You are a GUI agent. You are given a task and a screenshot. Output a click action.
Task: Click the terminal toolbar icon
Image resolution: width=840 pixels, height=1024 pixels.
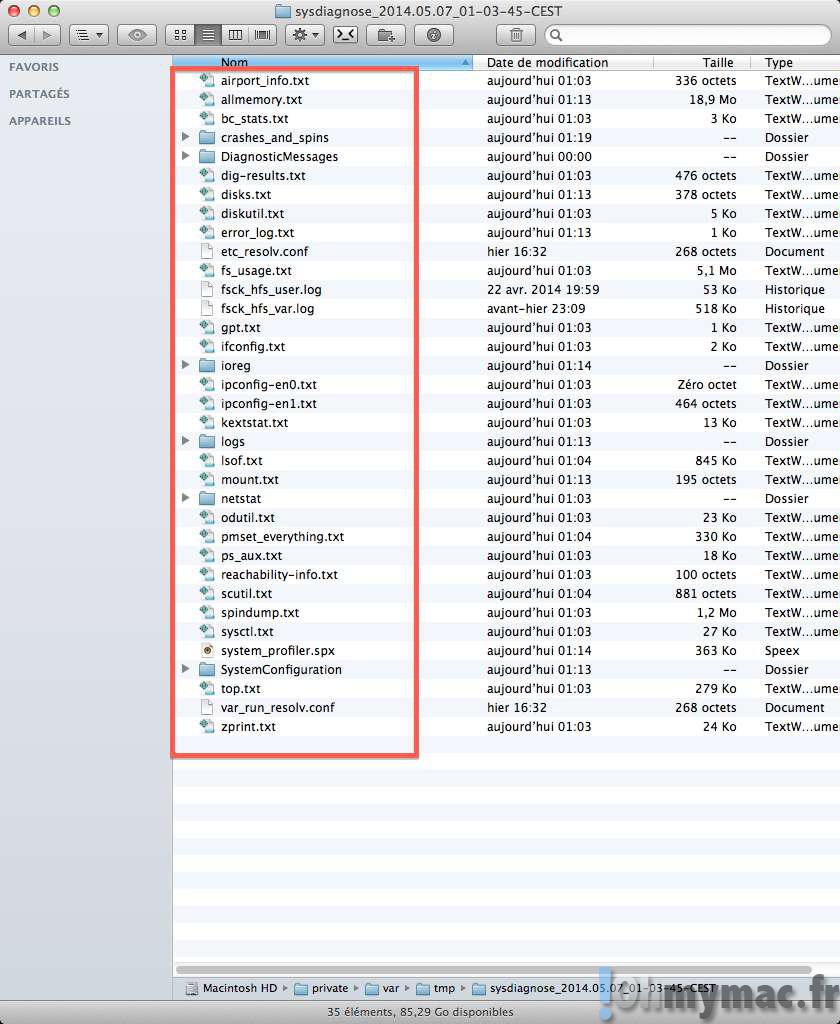coord(344,35)
